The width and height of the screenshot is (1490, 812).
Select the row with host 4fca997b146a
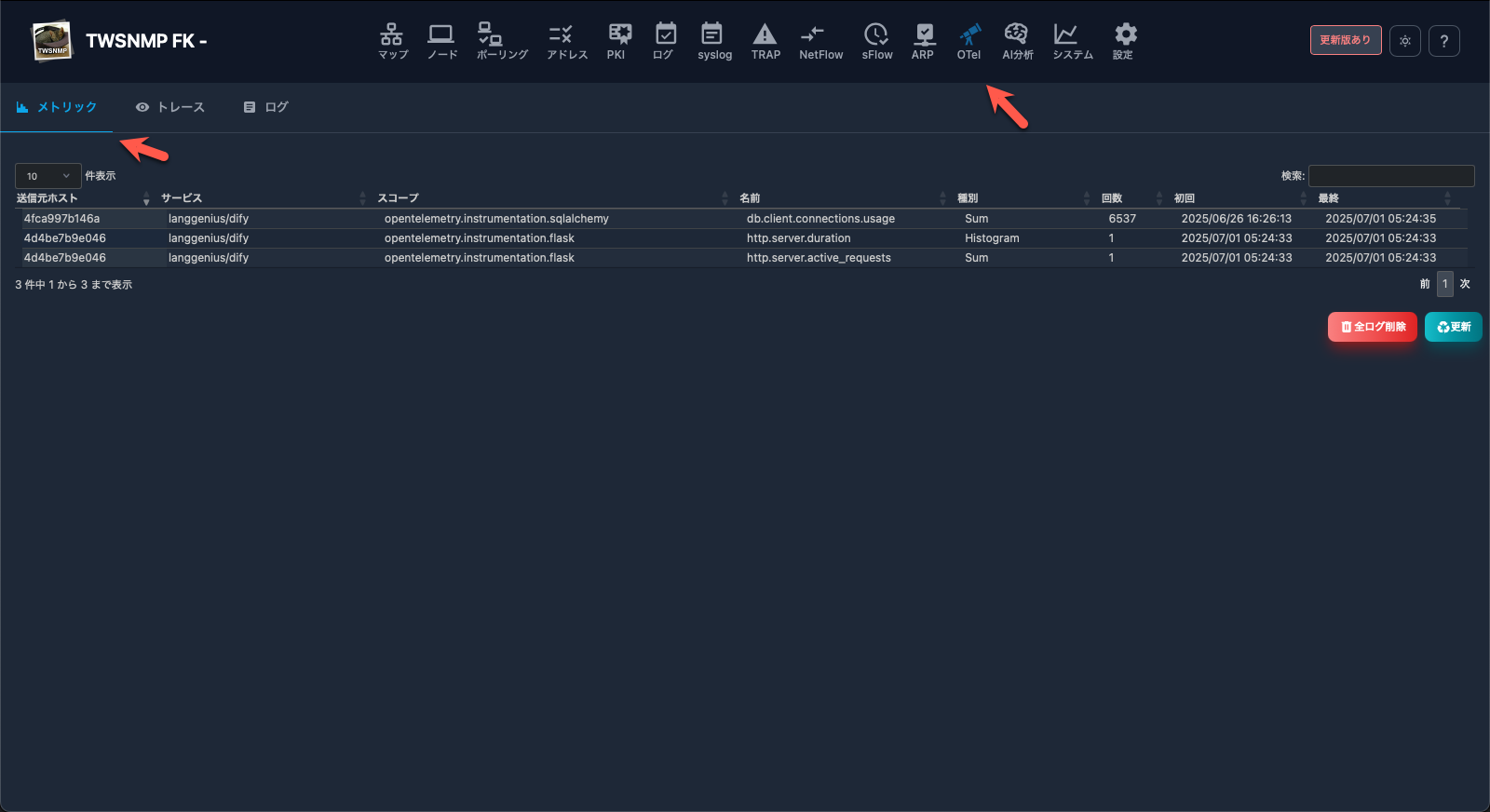741,219
